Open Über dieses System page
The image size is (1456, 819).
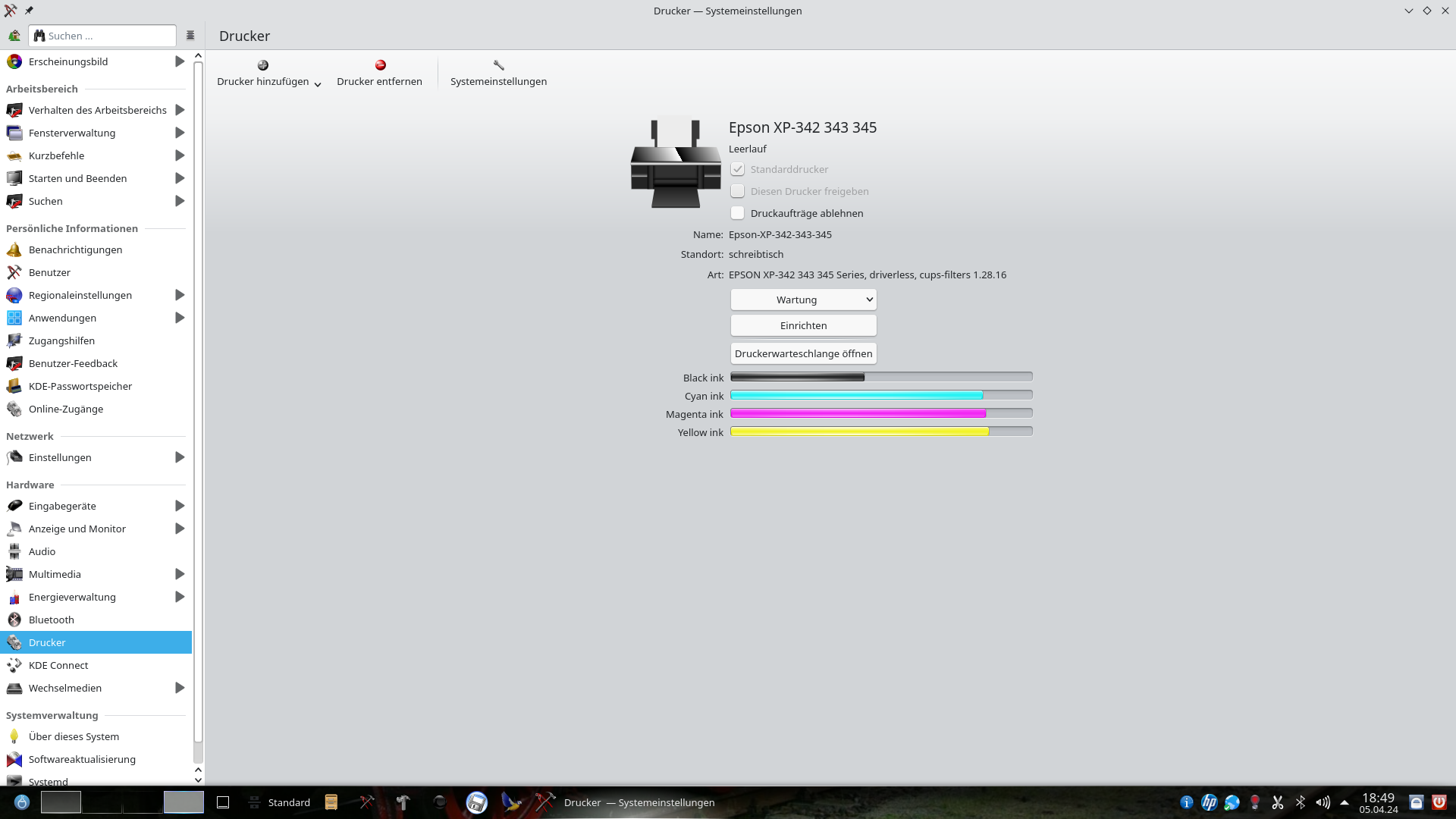pos(96,736)
